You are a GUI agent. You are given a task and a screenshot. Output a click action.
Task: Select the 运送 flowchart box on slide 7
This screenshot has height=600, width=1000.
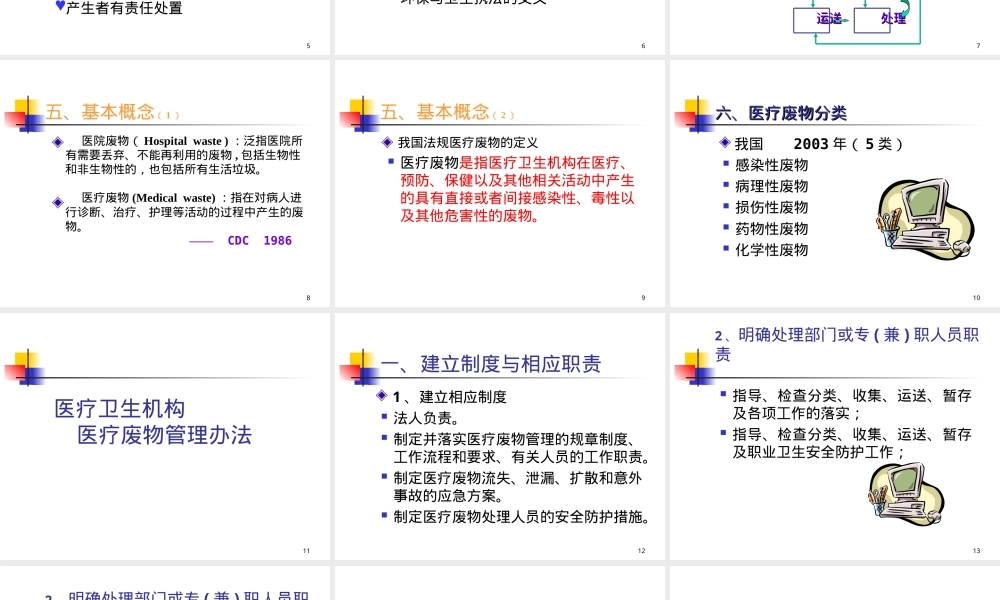(x=811, y=19)
